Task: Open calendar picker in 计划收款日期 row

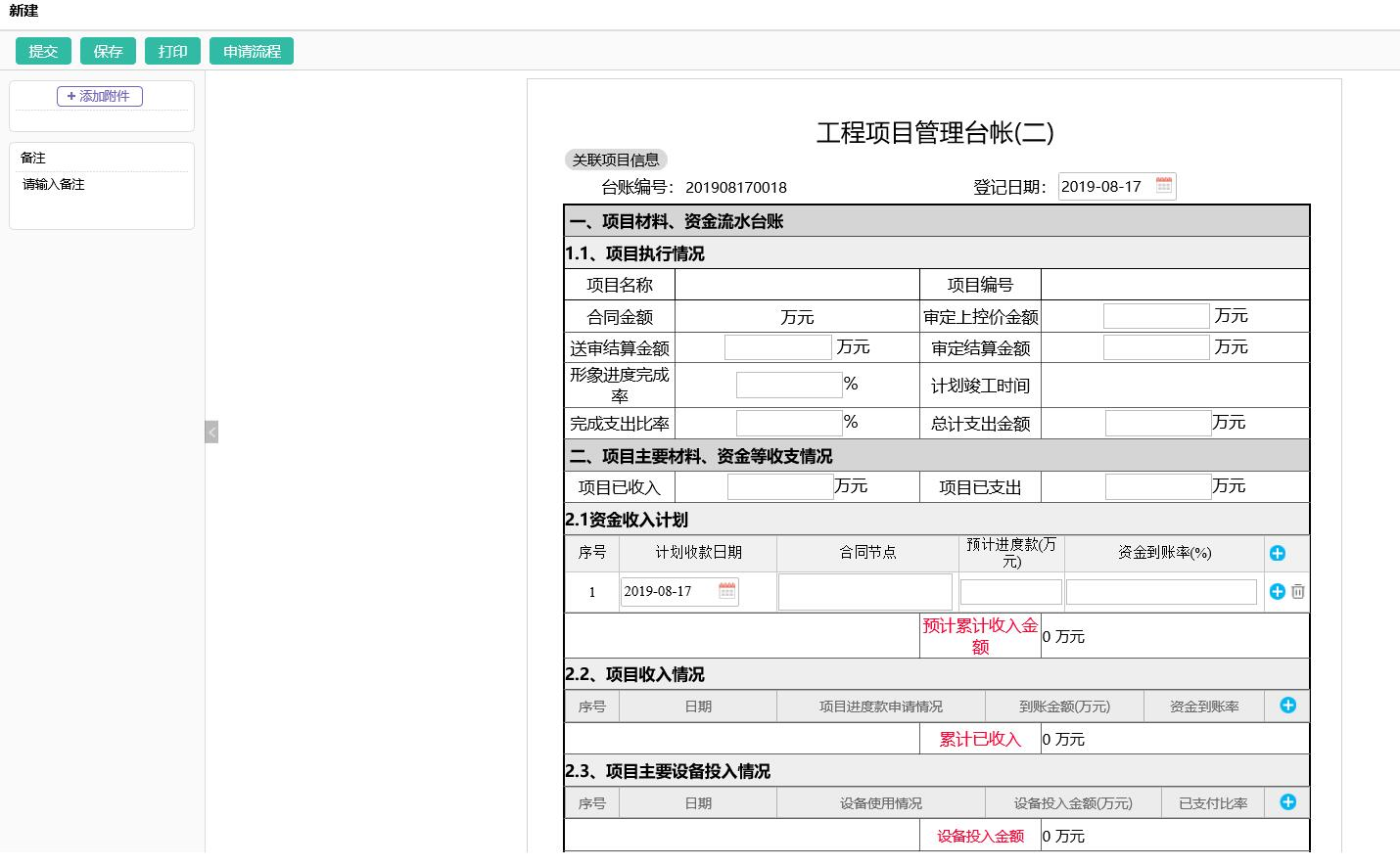Action: pyautogui.click(x=726, y=591)
